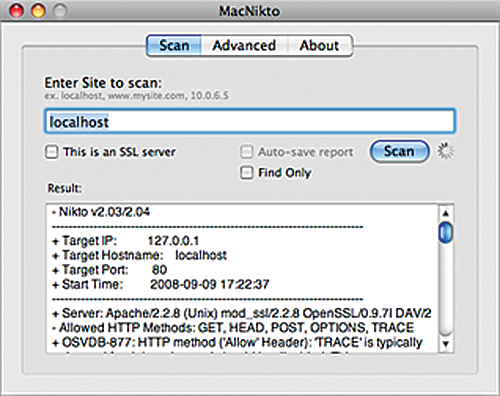Click the Start Time result line
The image size is (500, 396).
click(x=160, y=284)
